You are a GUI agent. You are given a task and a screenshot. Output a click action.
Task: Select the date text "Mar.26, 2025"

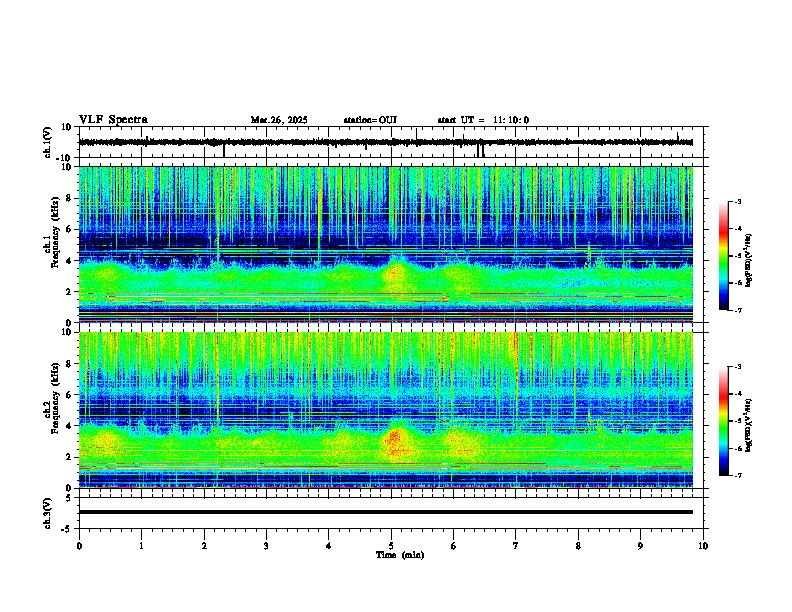click(x=279, y=120)
